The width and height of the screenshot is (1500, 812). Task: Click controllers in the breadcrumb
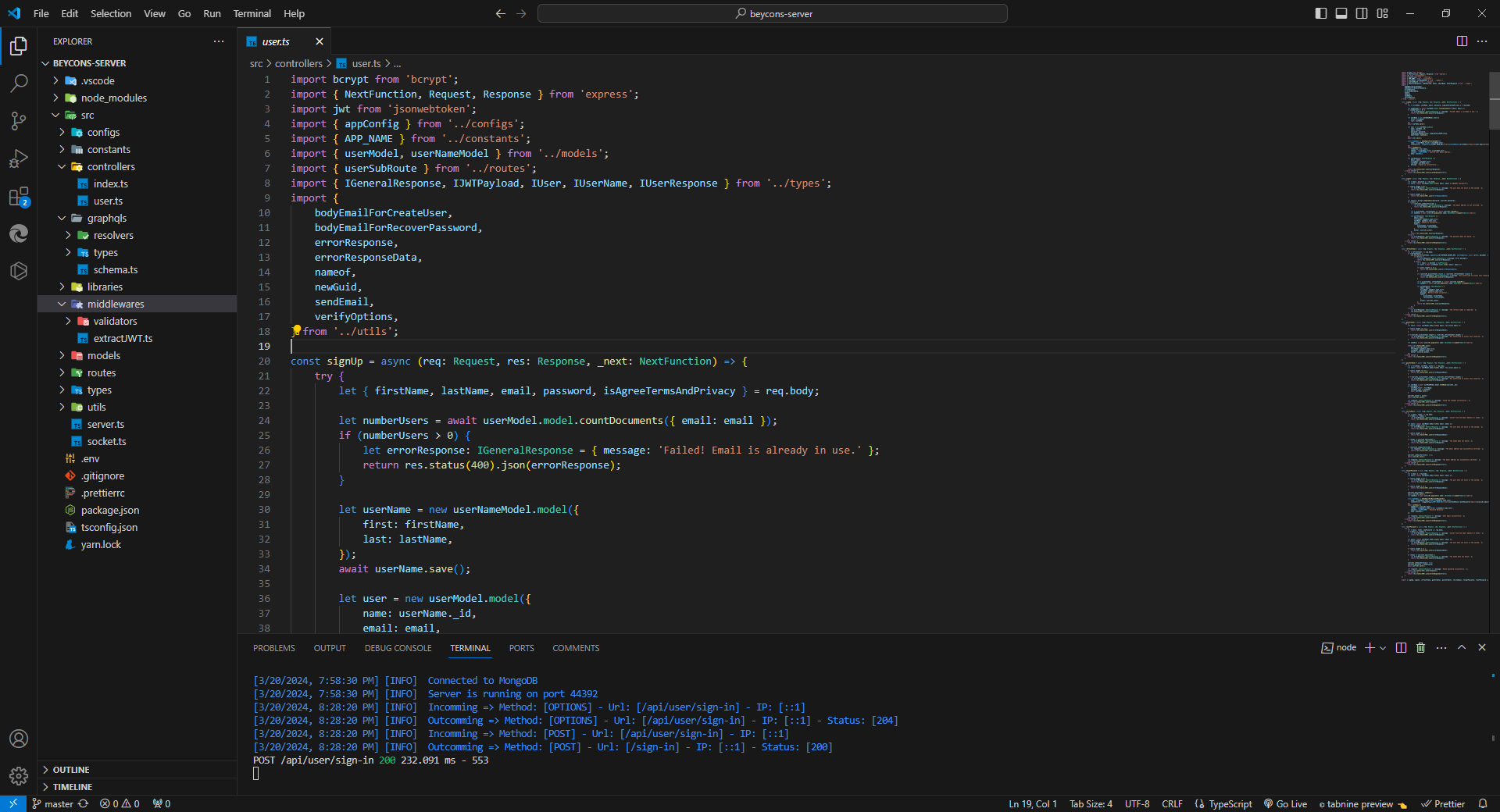(298, 63)
